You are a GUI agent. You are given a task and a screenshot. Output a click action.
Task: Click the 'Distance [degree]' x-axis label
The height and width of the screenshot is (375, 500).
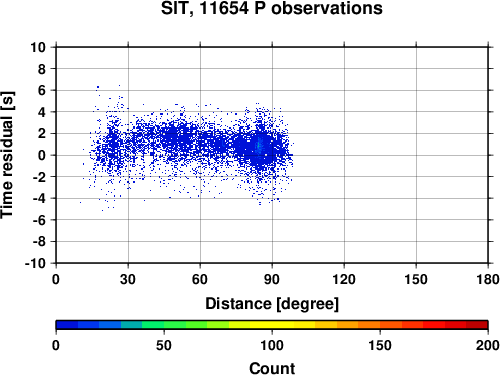(x=272, y=304)
